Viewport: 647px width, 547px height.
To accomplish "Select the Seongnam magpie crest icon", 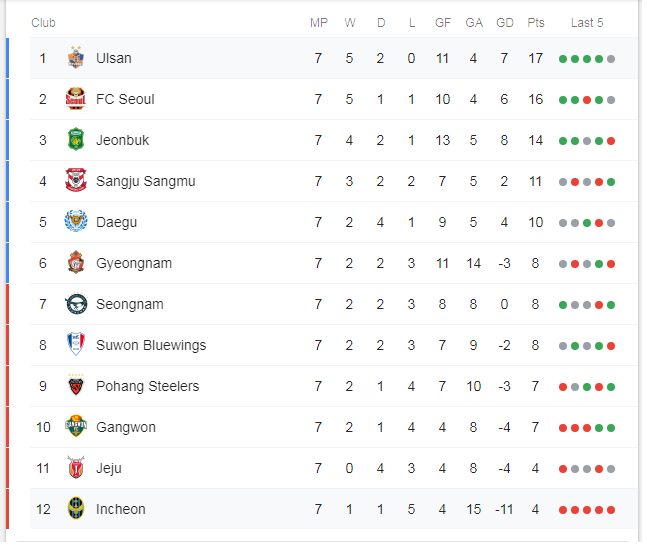I will [76, 304].
